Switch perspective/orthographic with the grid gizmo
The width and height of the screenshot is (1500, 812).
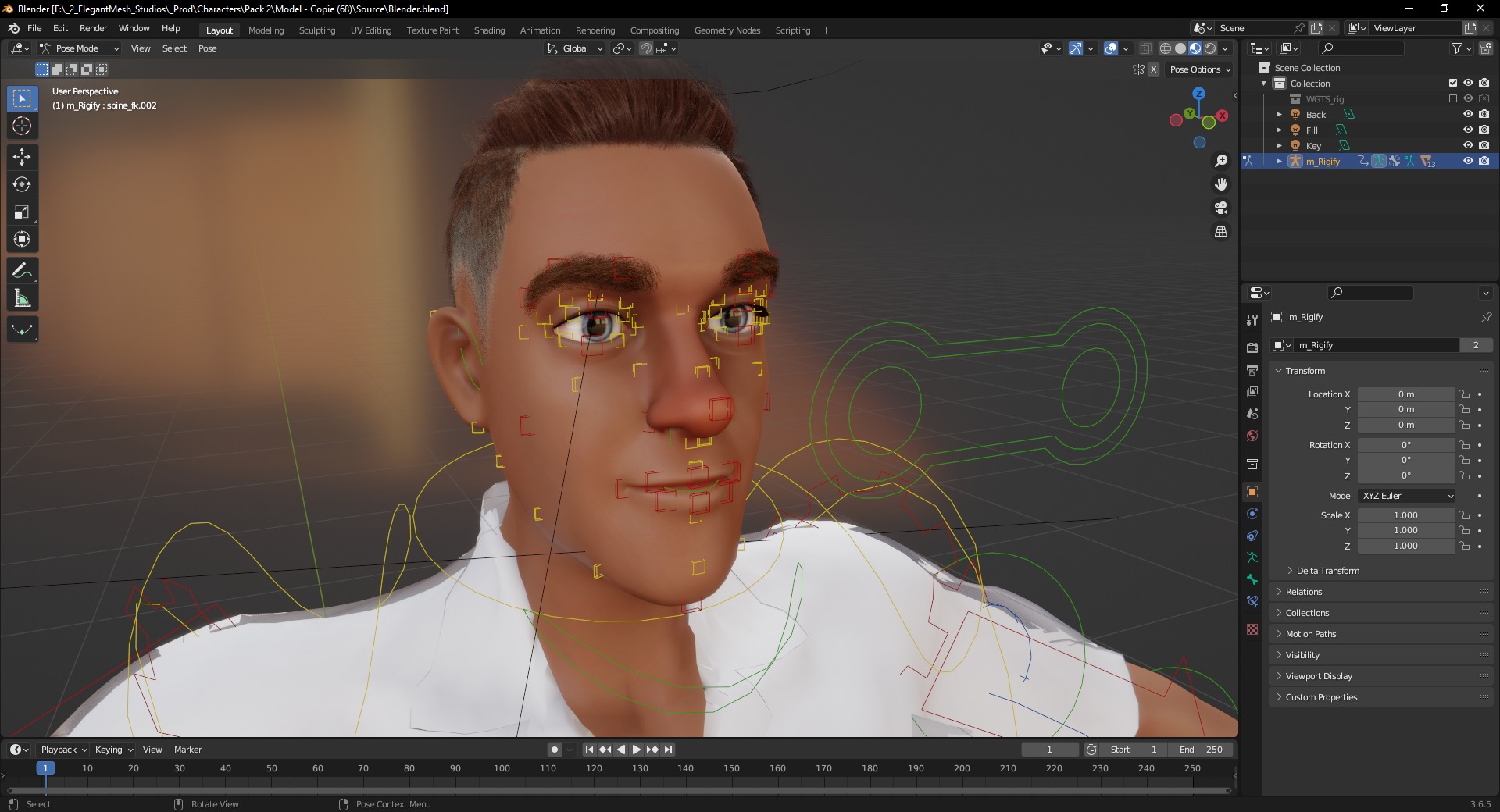point(1221,231)
